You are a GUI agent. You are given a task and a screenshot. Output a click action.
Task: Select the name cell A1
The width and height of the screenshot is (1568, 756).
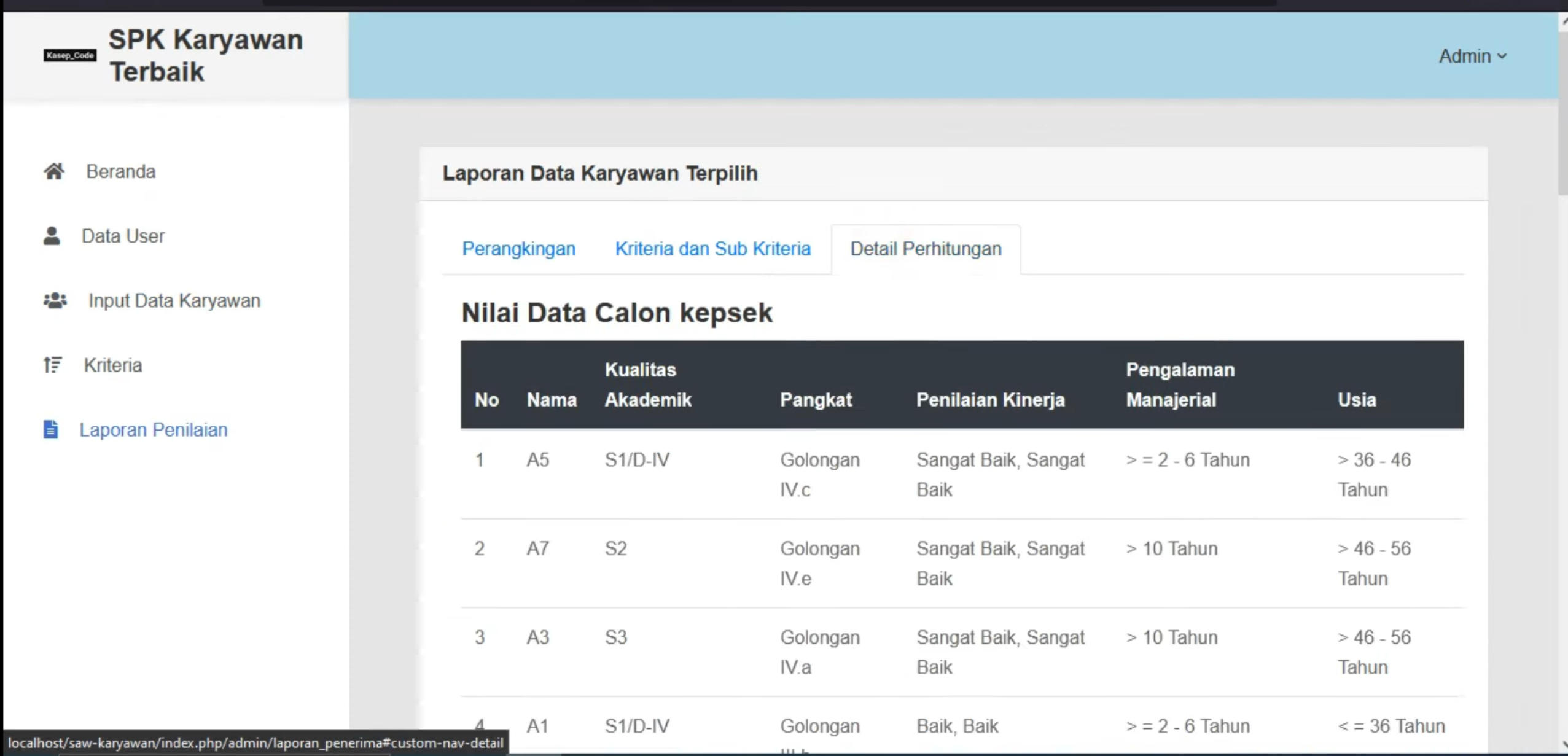(x=538, y=726)
